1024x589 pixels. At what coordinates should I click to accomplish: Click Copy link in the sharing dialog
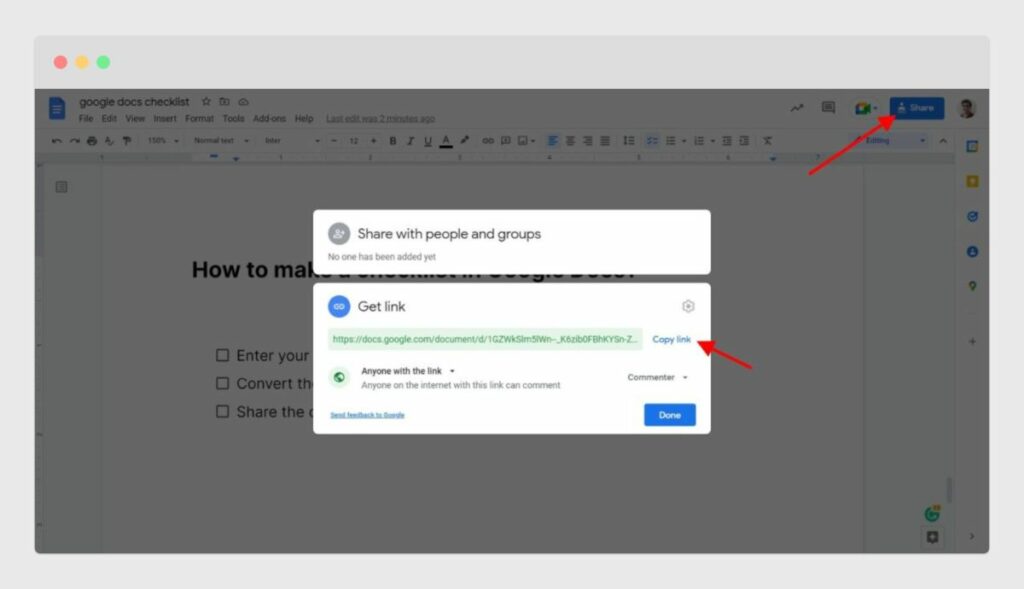click(x=671, y=339)
